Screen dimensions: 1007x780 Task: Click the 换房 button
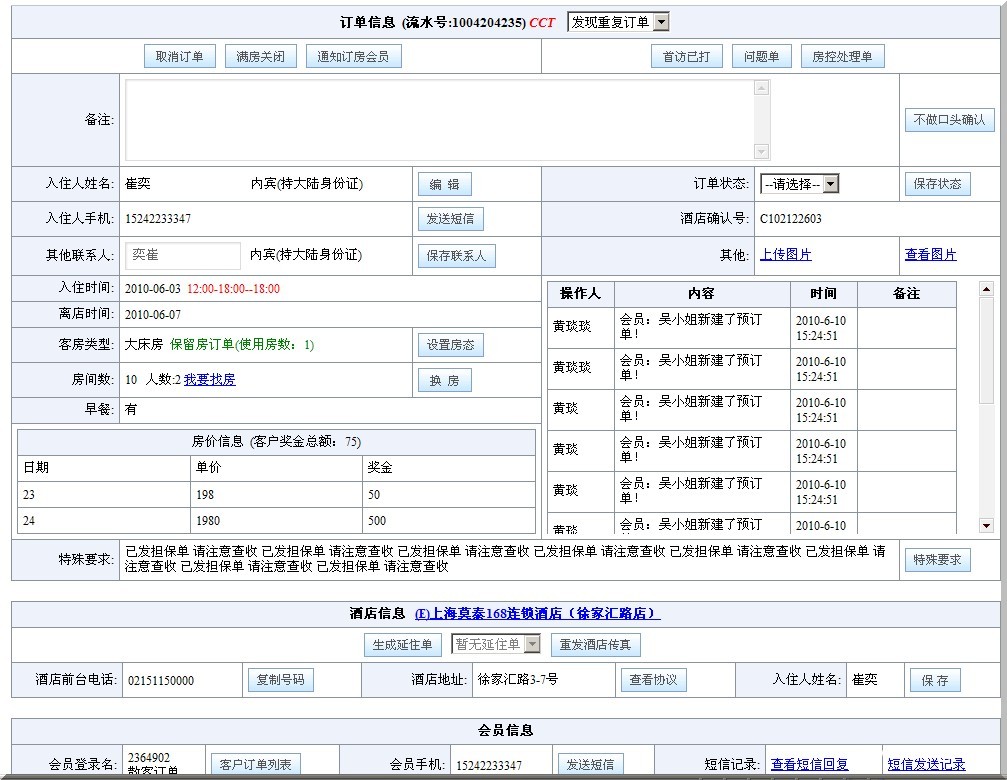[444, 380]
